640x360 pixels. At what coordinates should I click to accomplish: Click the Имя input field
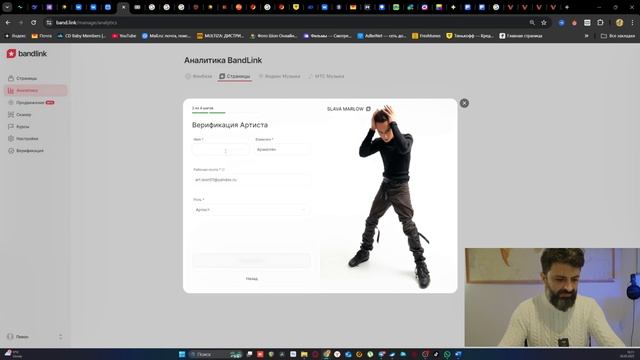point(221,150)
